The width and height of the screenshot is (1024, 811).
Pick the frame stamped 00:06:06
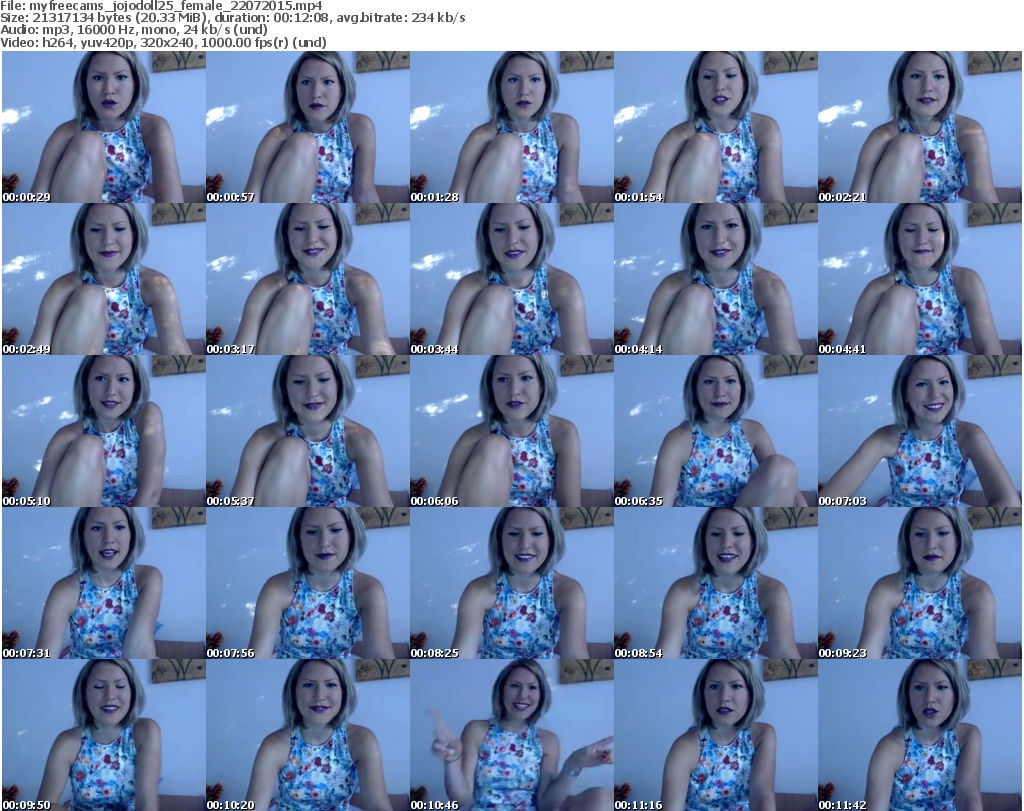[x=511, y=431]
